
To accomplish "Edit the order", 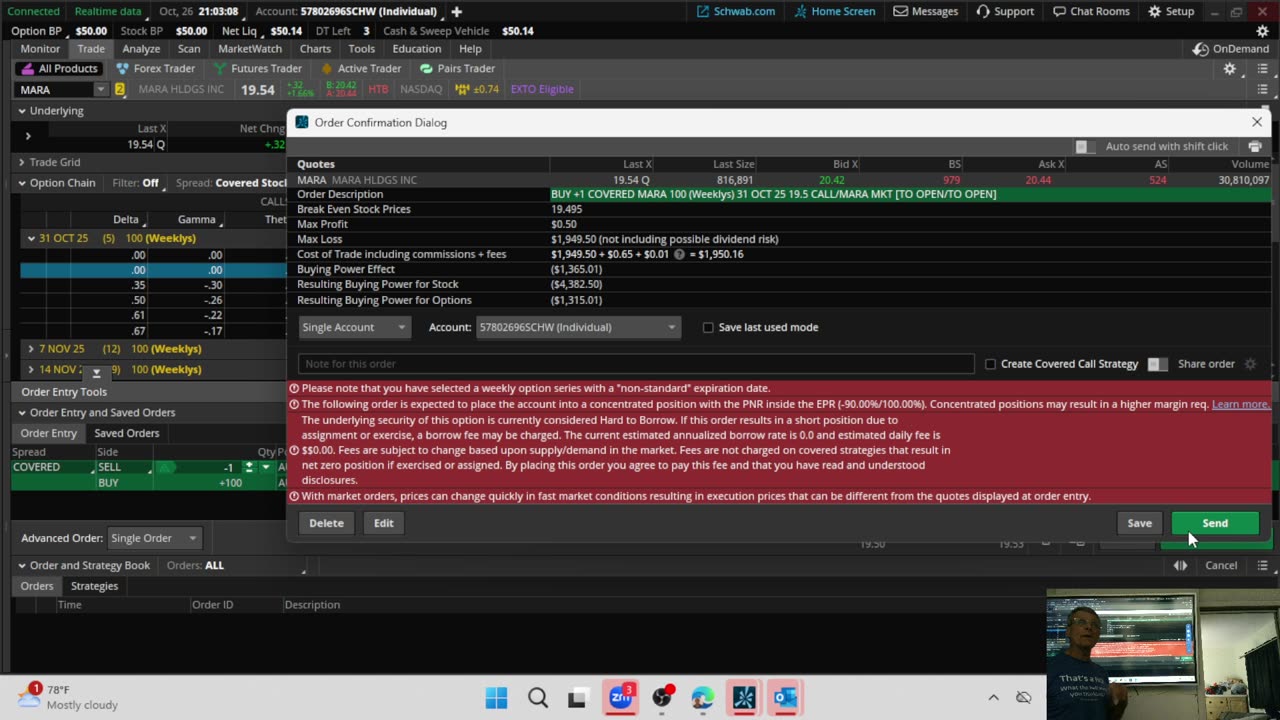I will pyautogui.click(x=384, y=523).
